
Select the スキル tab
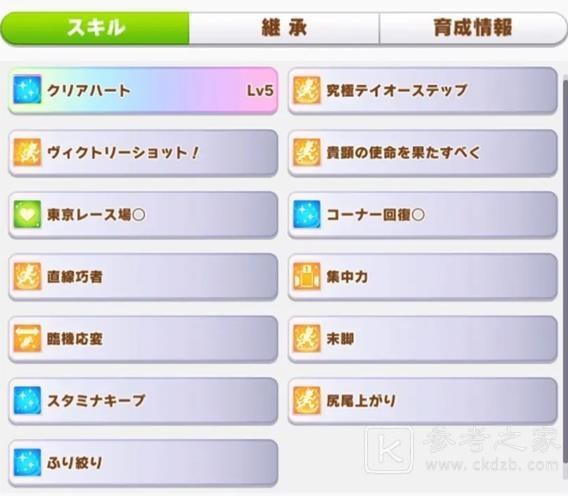(x=95, y=28)
